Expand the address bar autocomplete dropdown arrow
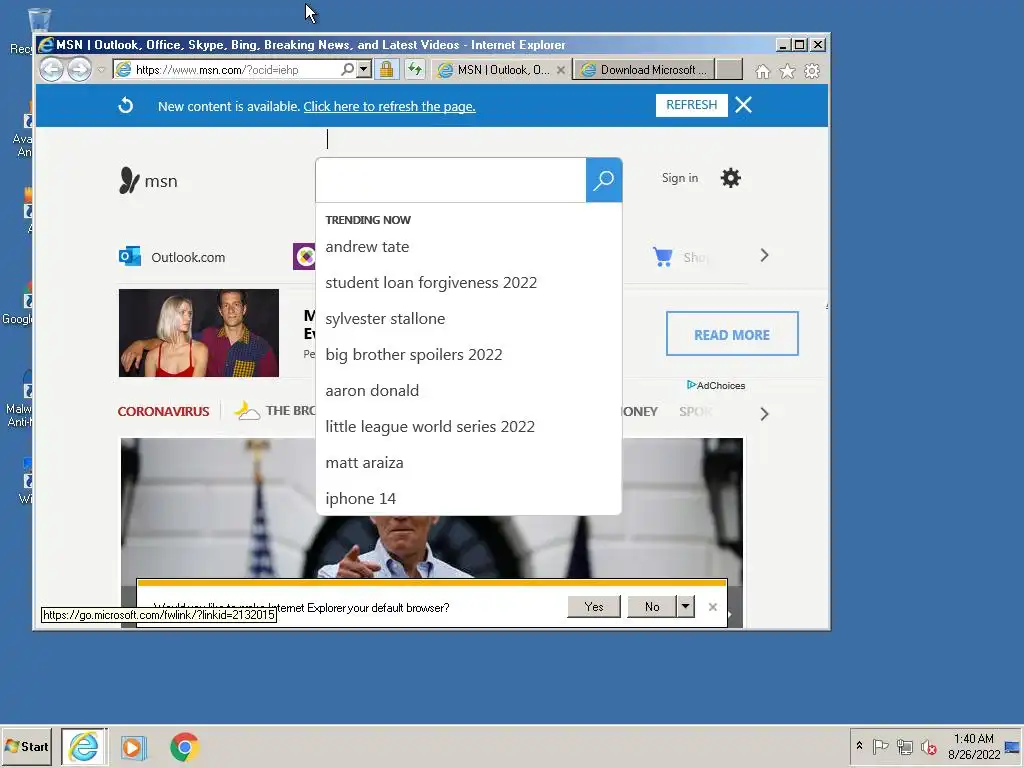The image size is (1024, 768). 364,69
